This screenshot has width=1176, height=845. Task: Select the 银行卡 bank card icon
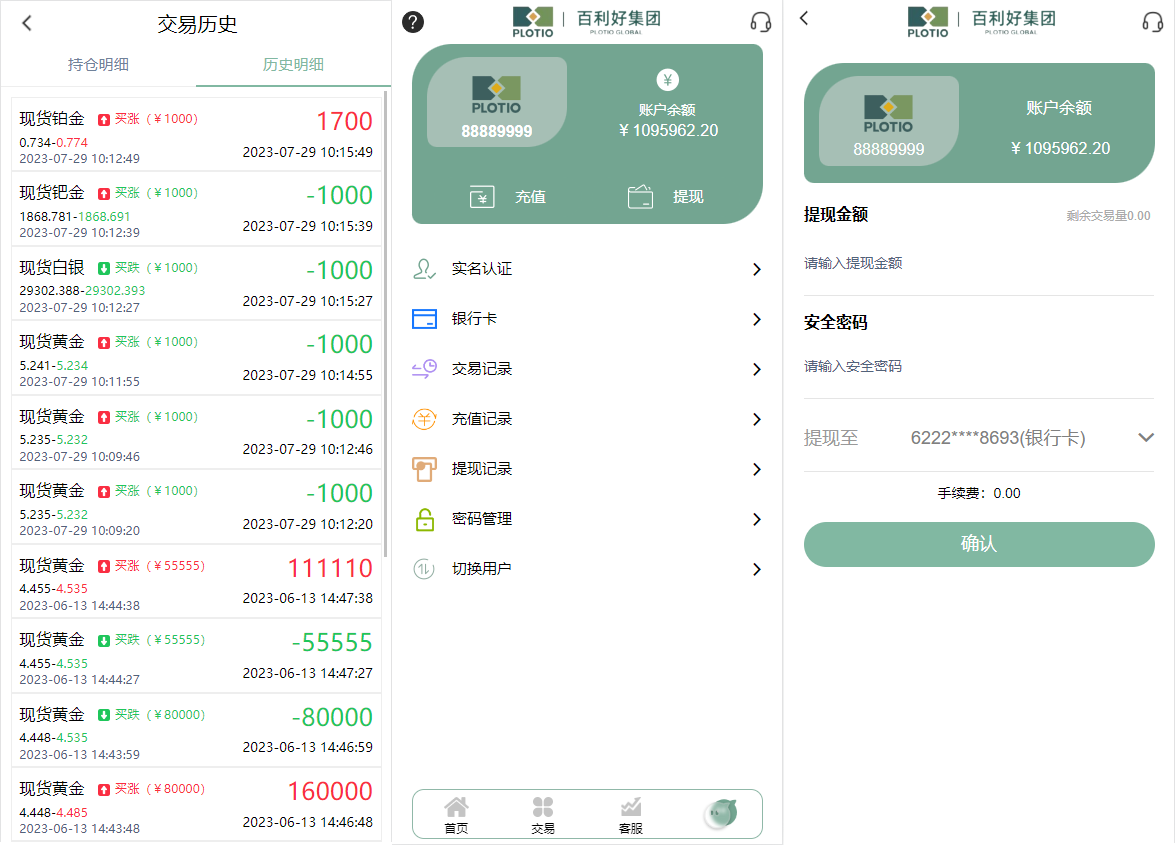(423, 319)
